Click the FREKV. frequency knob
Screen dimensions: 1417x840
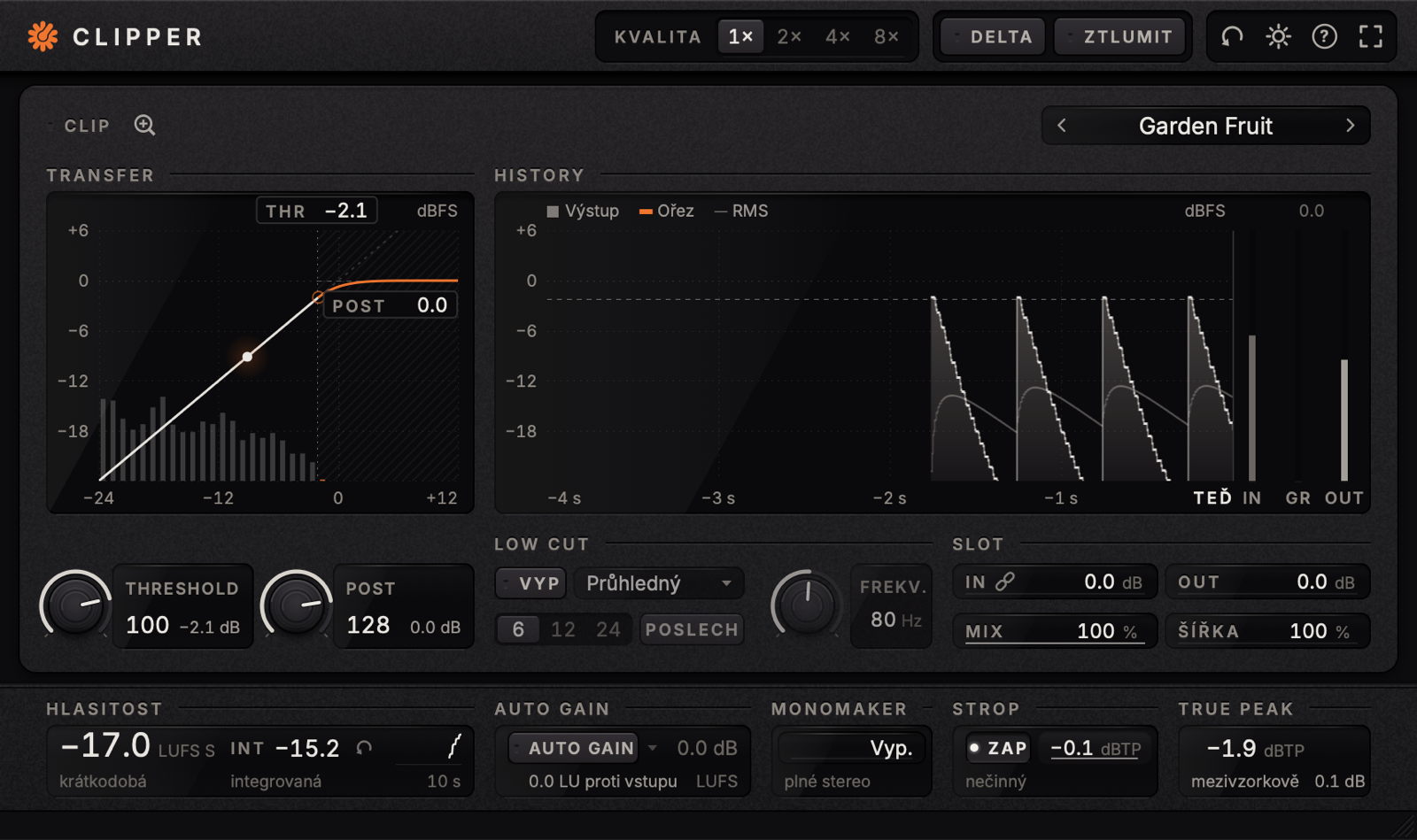click(806, 605)
